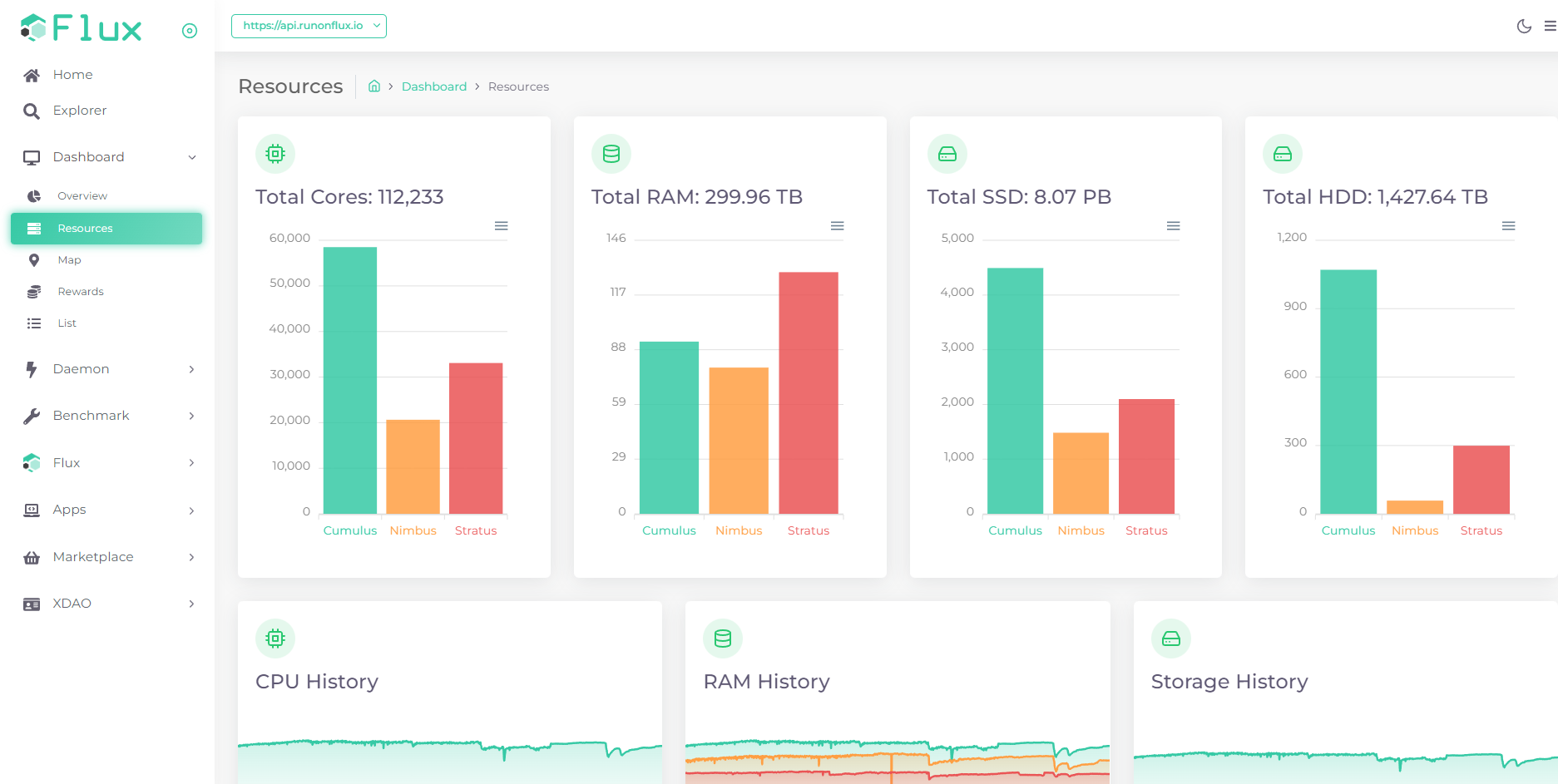Click the XDAO ID card icon
Viewport: 1558px width, 784px height.
(32, 604)
